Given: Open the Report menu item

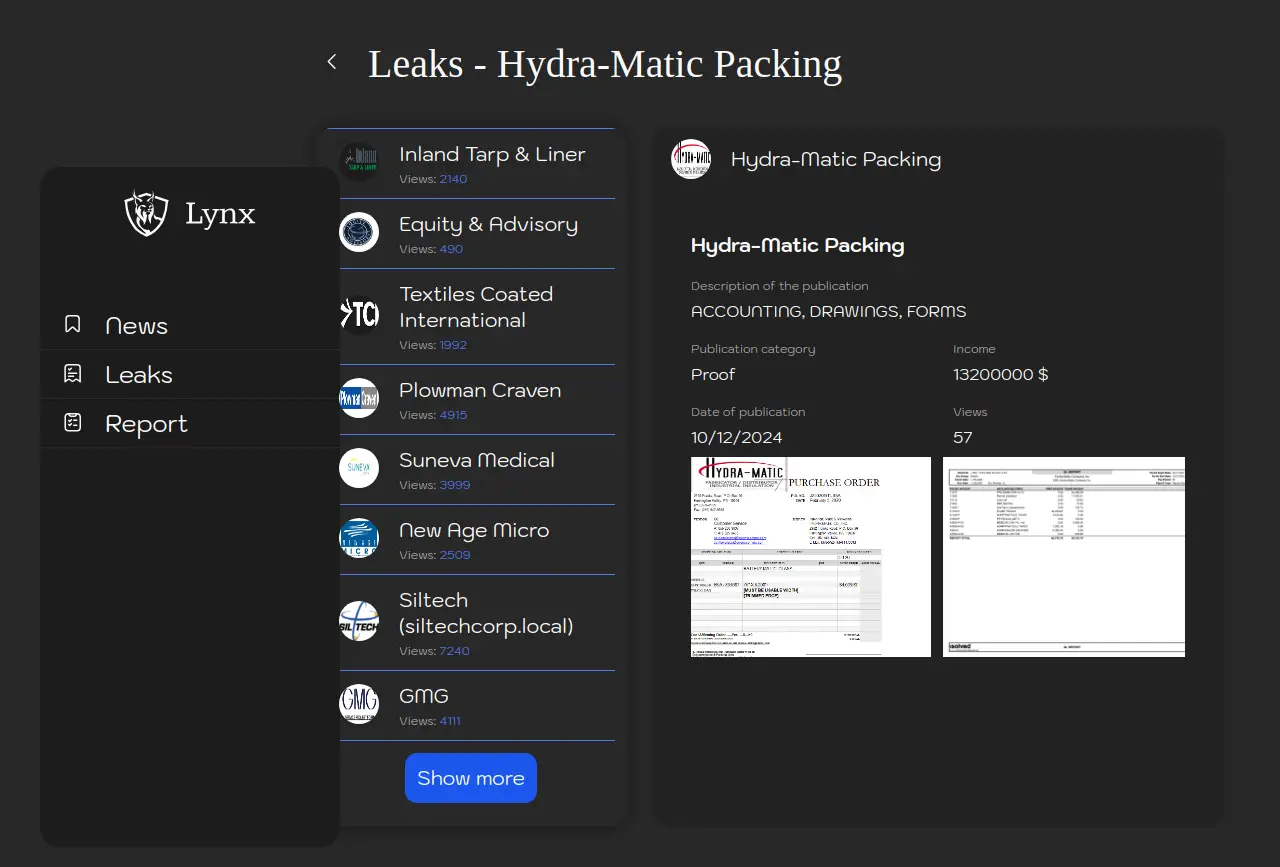Looking at the screenshot, I should pos(146,424).
